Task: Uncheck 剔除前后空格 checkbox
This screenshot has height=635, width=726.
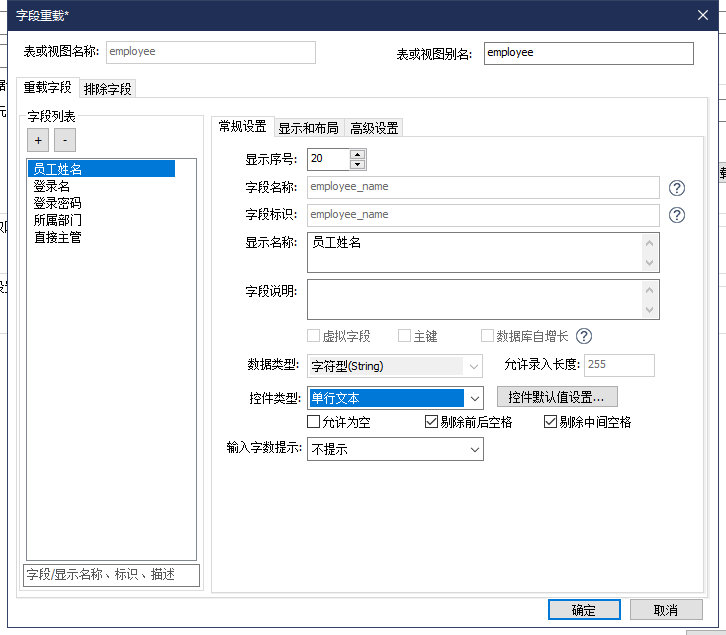Action: pyautogui.click(x=432, y=422)
